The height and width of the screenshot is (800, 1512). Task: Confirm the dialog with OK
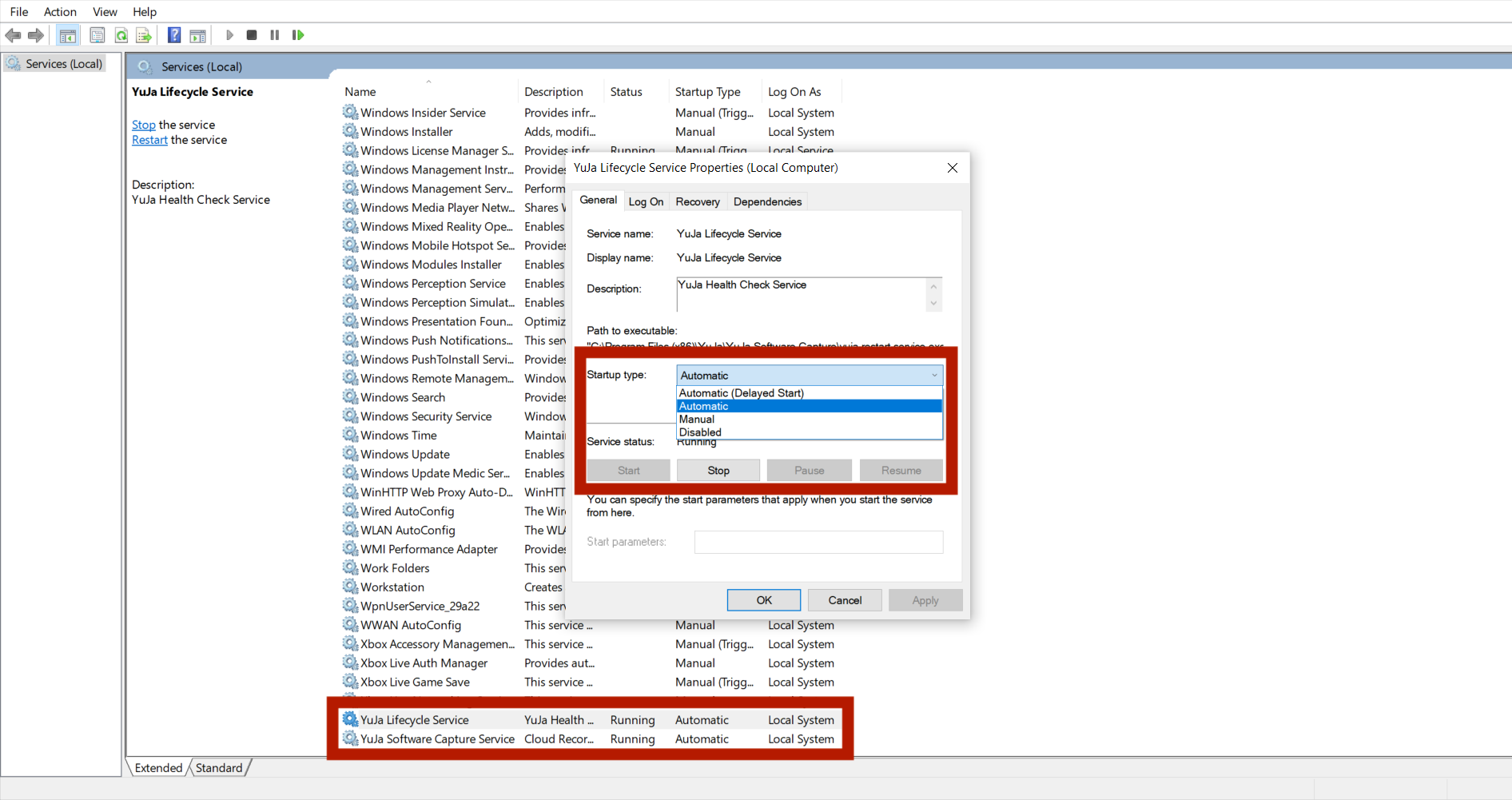tap(764, 600)
